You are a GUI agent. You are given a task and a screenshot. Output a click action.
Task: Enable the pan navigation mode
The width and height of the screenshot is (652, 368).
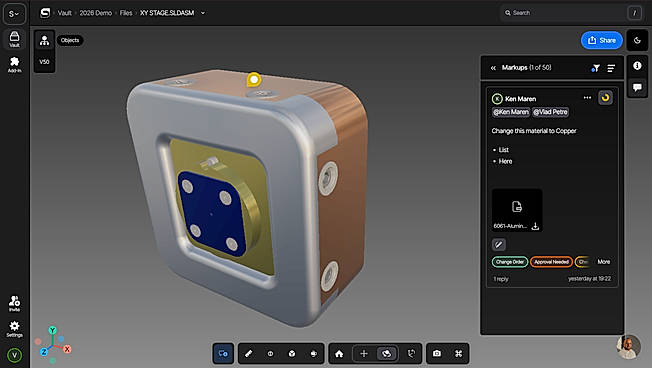pos(364,353)
